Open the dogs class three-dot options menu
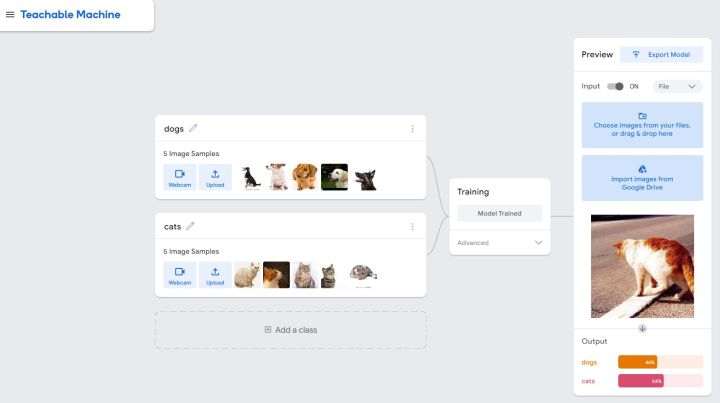The width and height of the screenshot is (720, 403). (x=412, y=129)
